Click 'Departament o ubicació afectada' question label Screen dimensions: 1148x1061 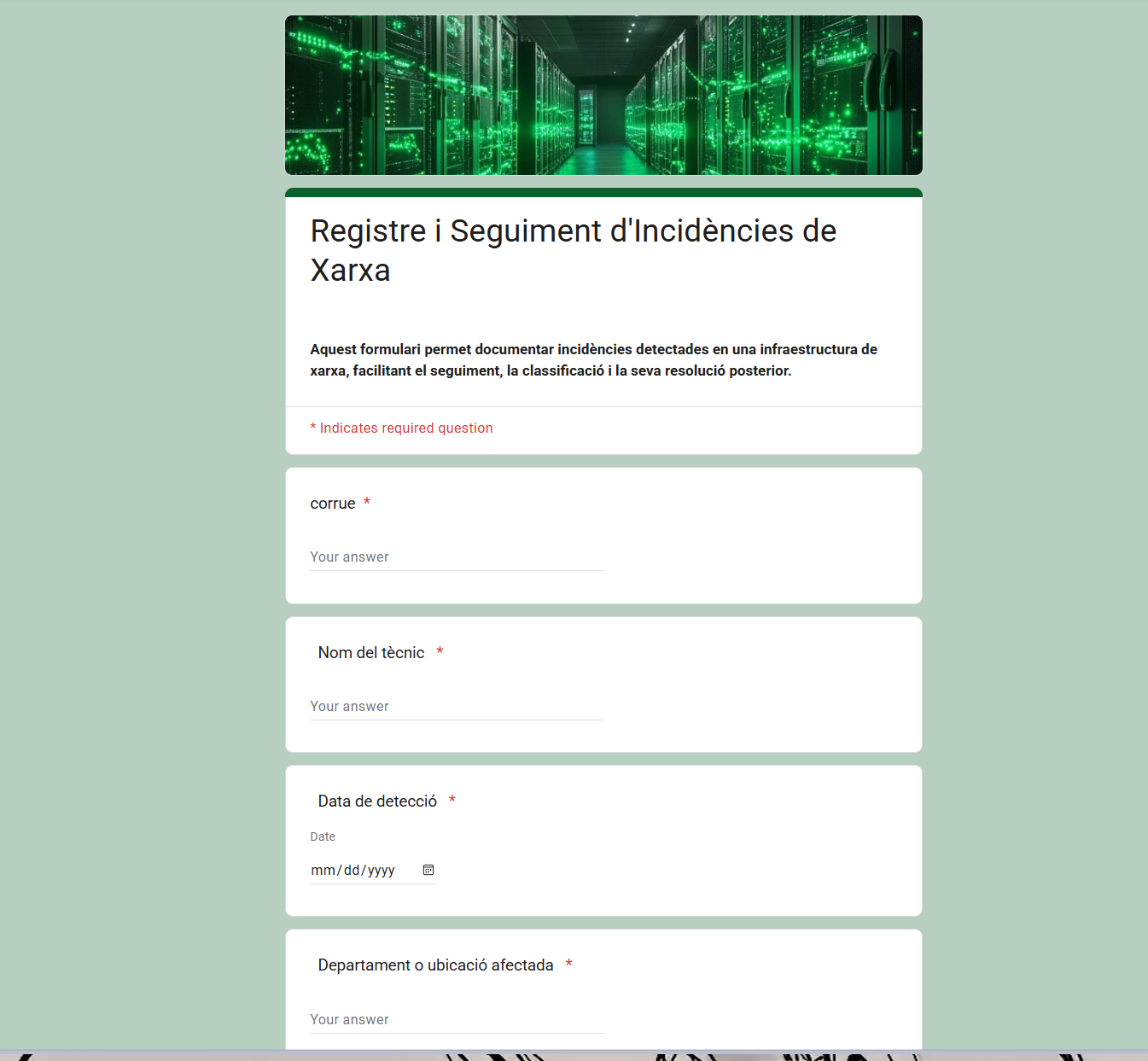pyautogui.click(x=435, y=965)
